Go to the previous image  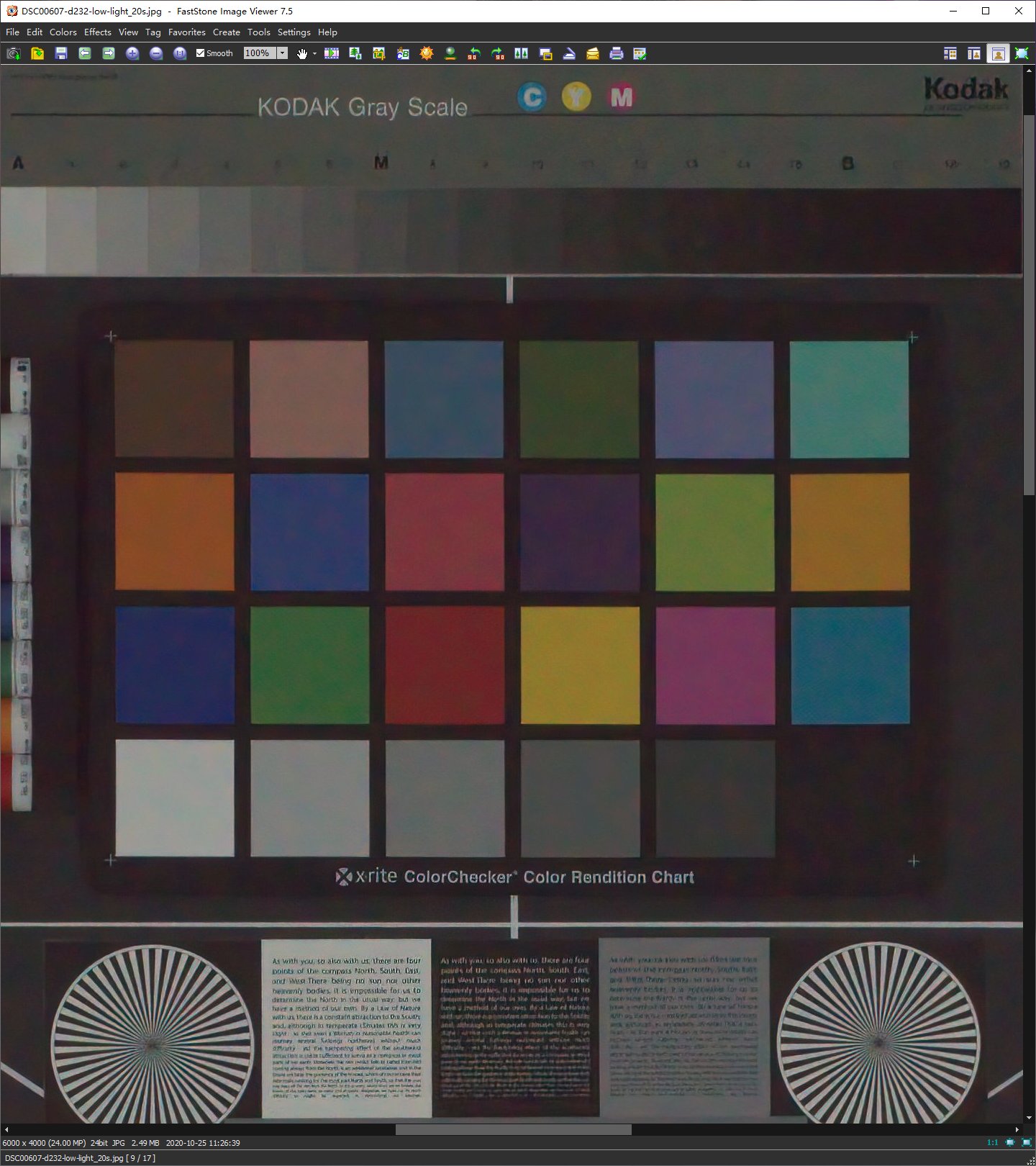85,53
